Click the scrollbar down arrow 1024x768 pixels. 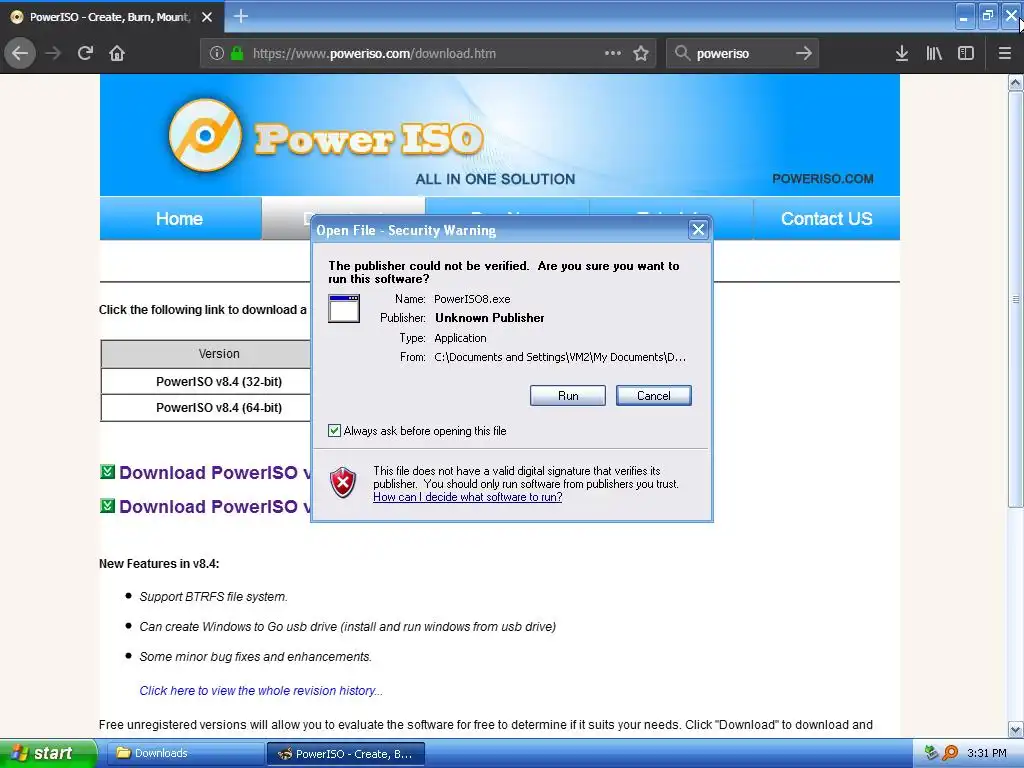click(x=1015, y=729)
